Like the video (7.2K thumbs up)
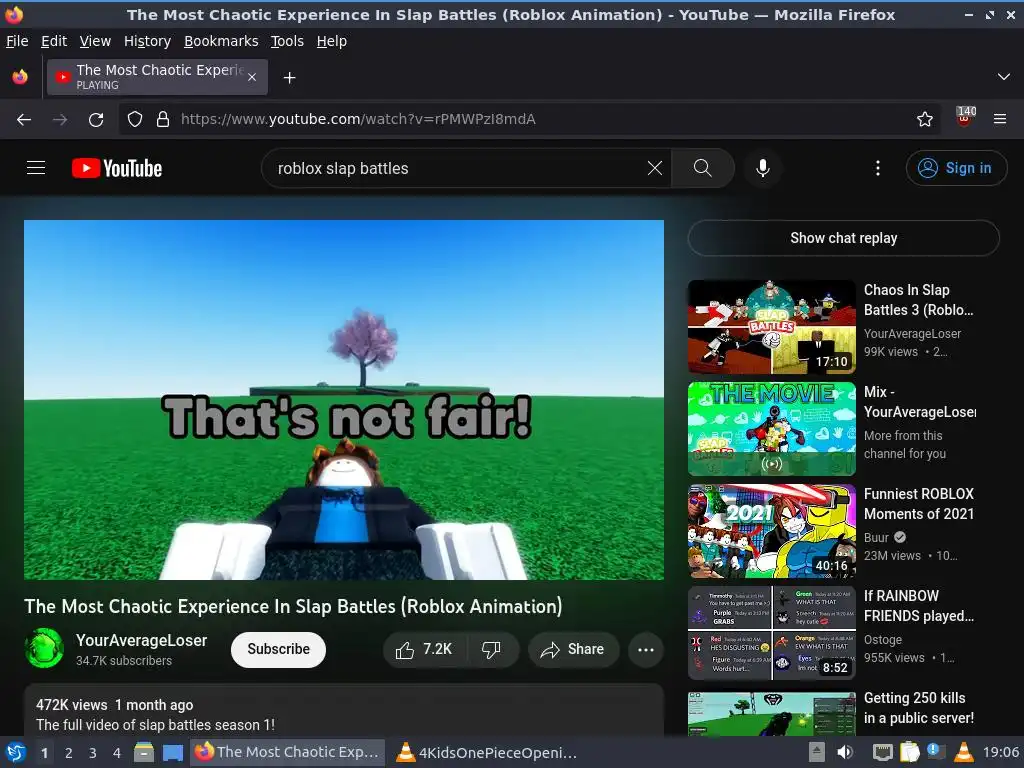 pos(424,649)
